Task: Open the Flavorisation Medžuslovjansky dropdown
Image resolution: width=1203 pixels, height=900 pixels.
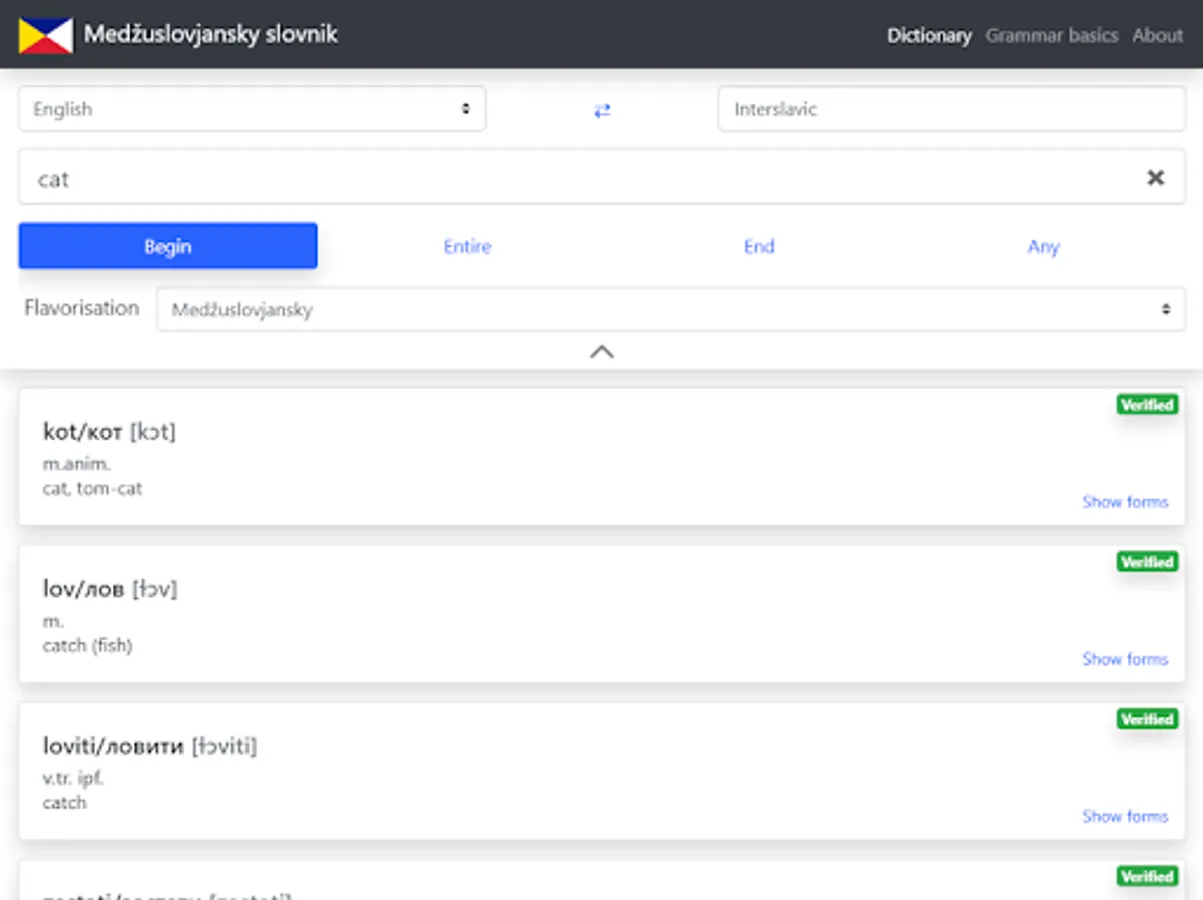Action: coord(671,310)
